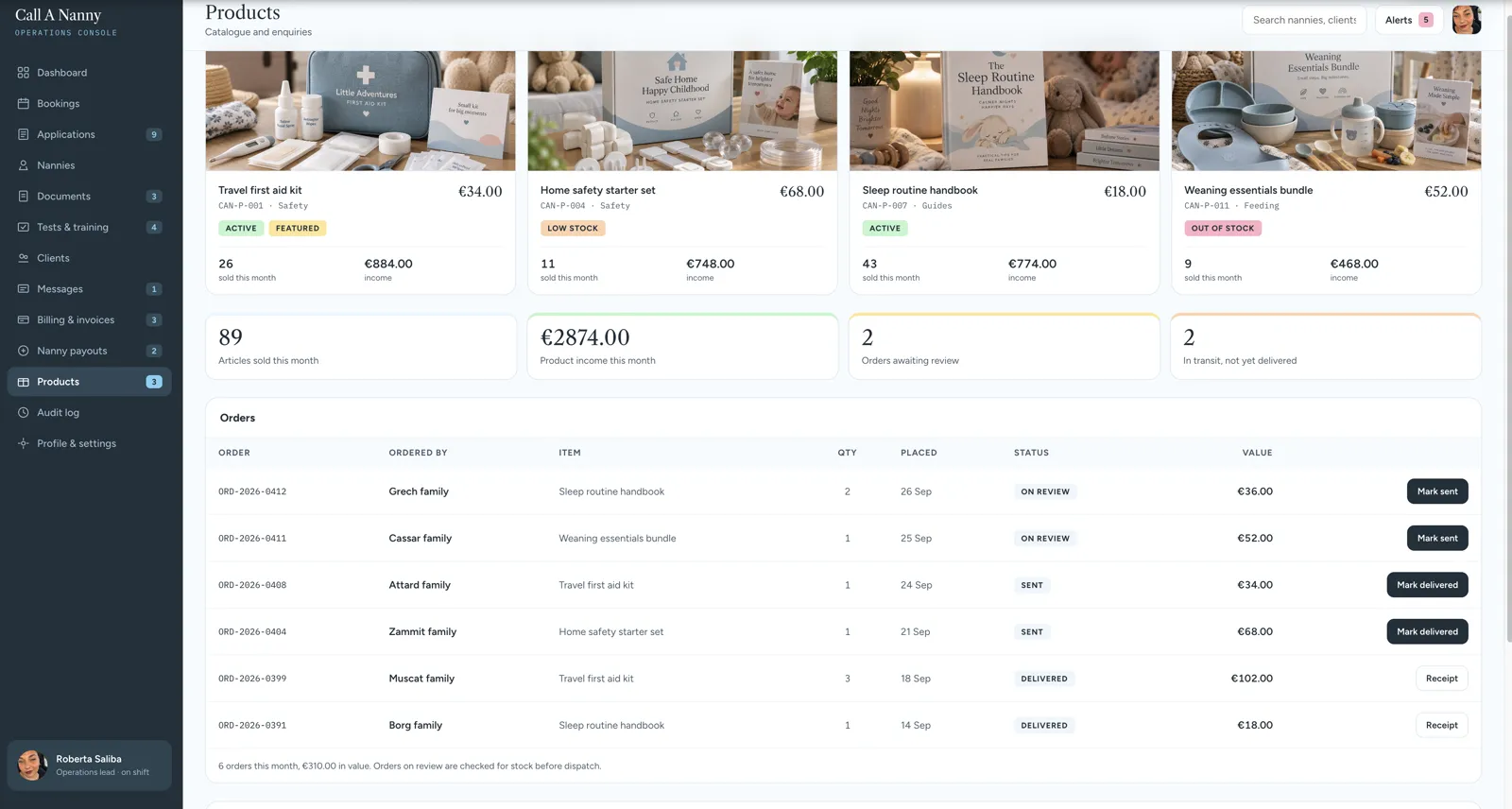Click the LOW STOCK badge
This screenshot has height=809, width=1512.
[573, 229]
